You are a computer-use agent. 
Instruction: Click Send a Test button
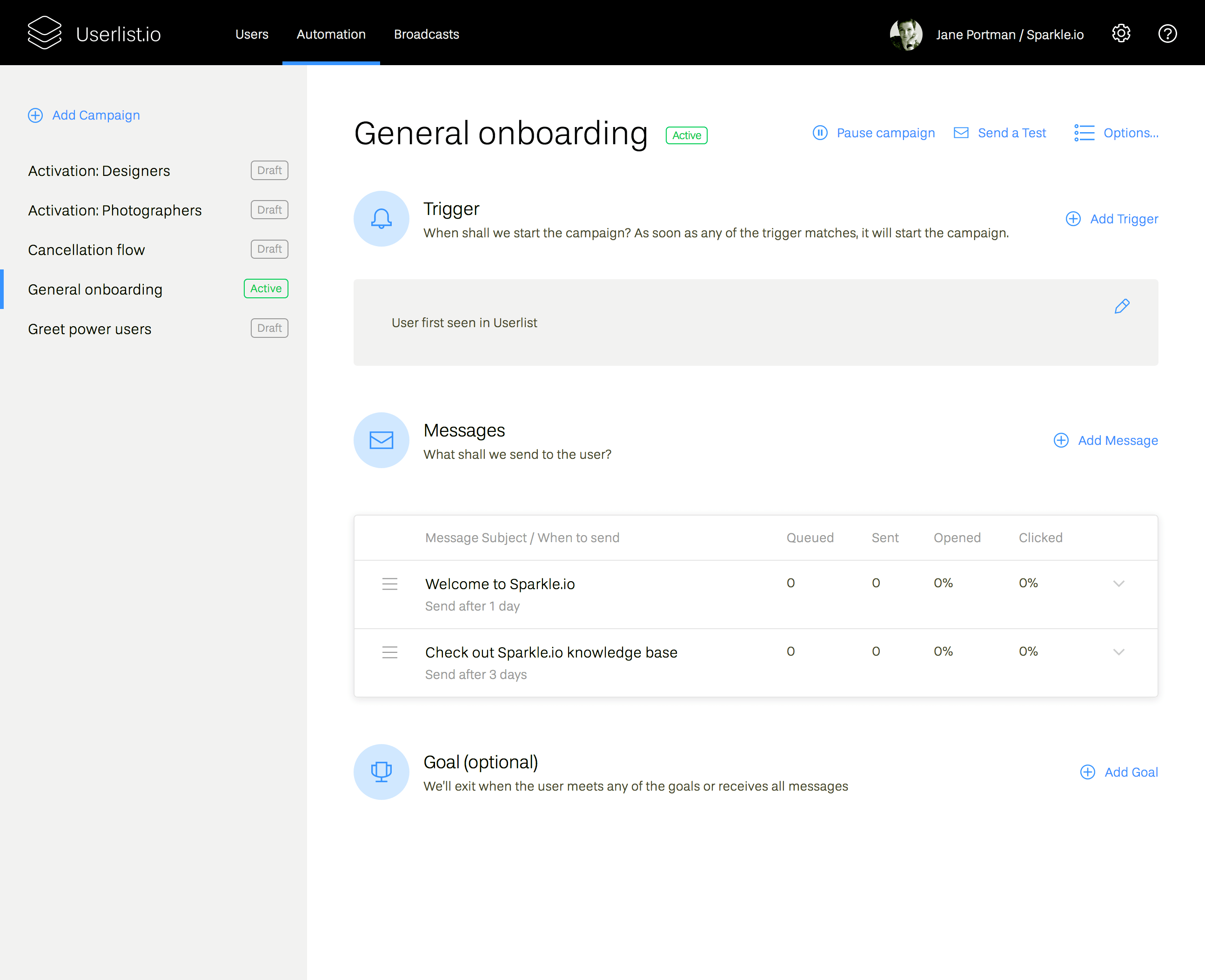point(999,132)
